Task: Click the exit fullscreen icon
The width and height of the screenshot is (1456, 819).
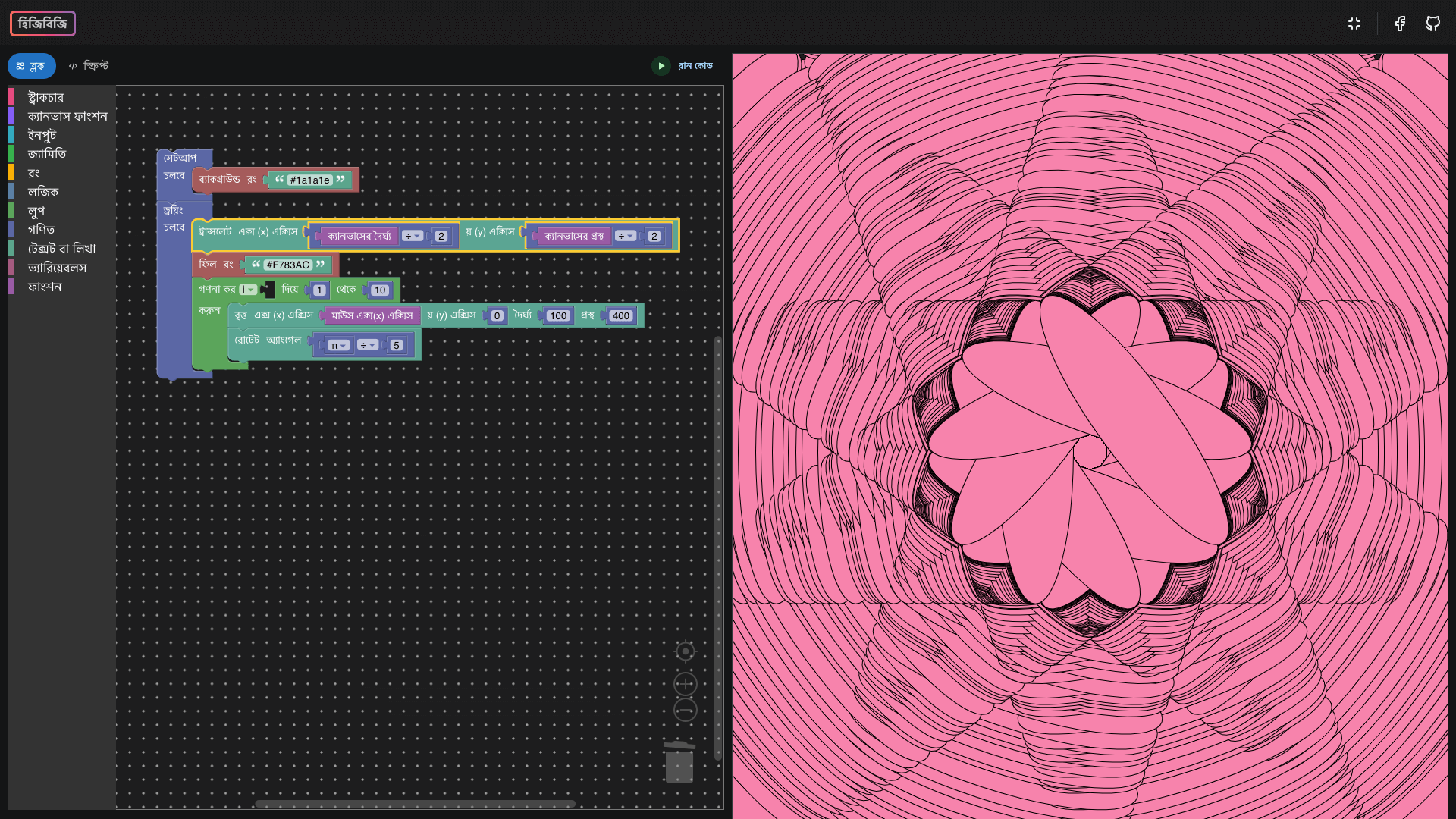Action: click(1354, 24)
